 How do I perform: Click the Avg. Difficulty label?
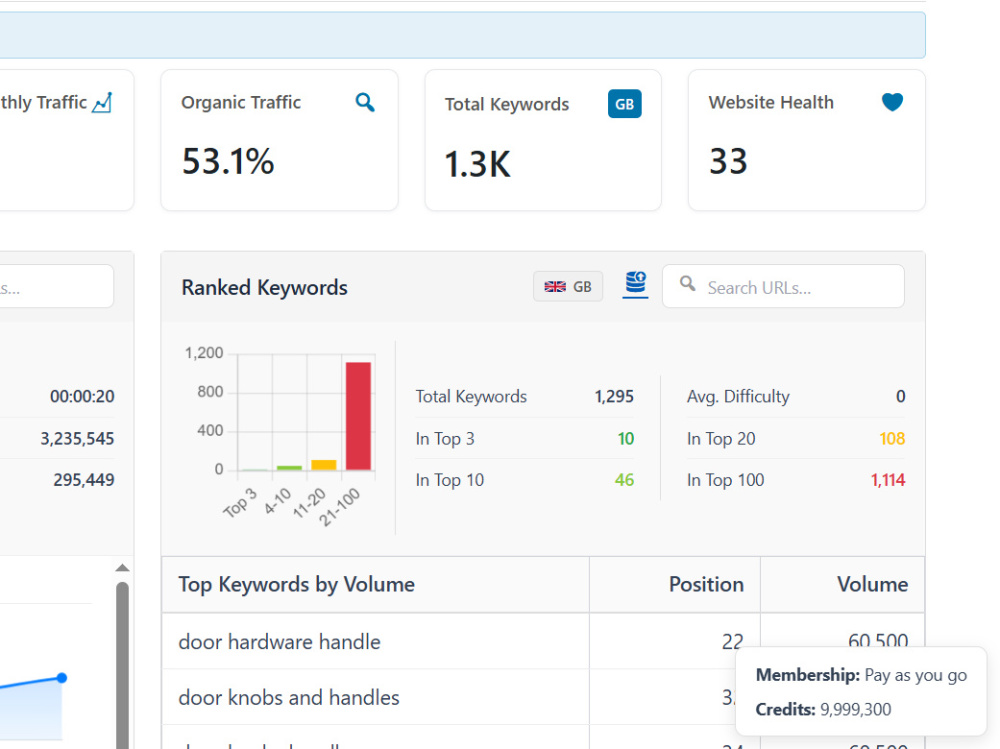pos(738,397)
